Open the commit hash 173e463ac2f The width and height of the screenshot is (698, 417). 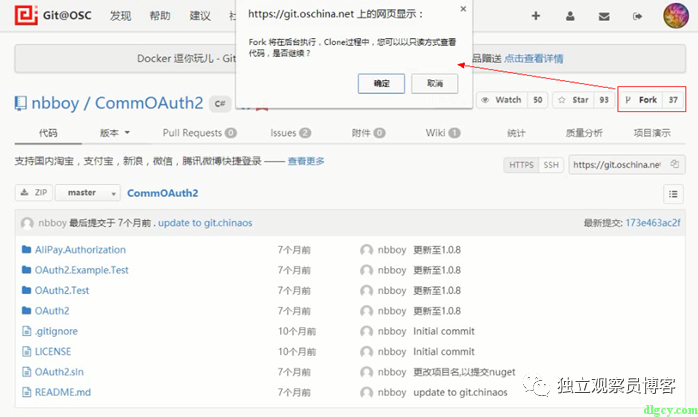[653, 223]
